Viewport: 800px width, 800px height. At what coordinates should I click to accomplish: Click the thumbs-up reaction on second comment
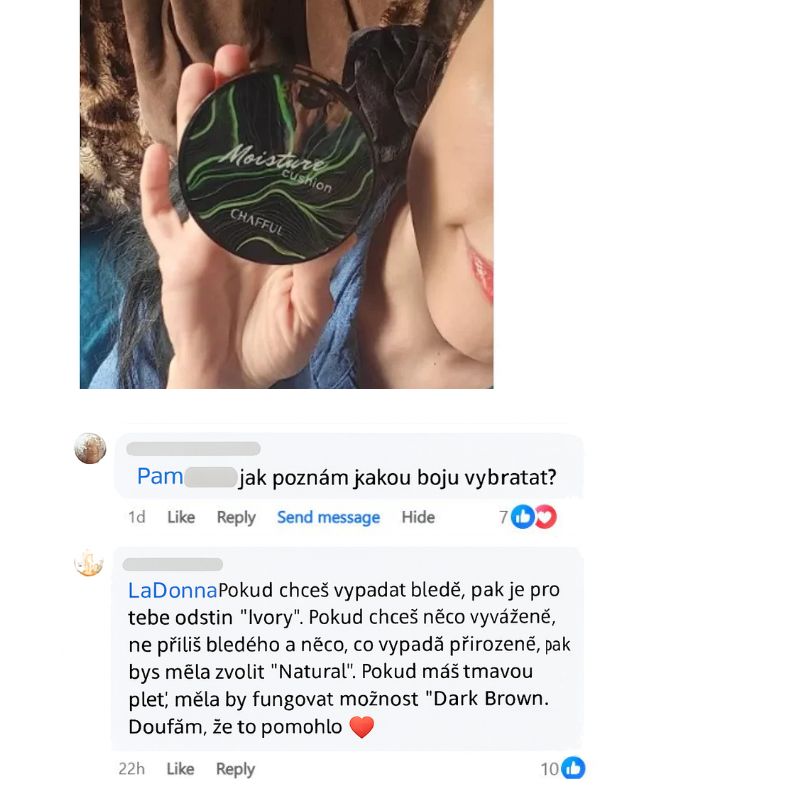[573, 768]
